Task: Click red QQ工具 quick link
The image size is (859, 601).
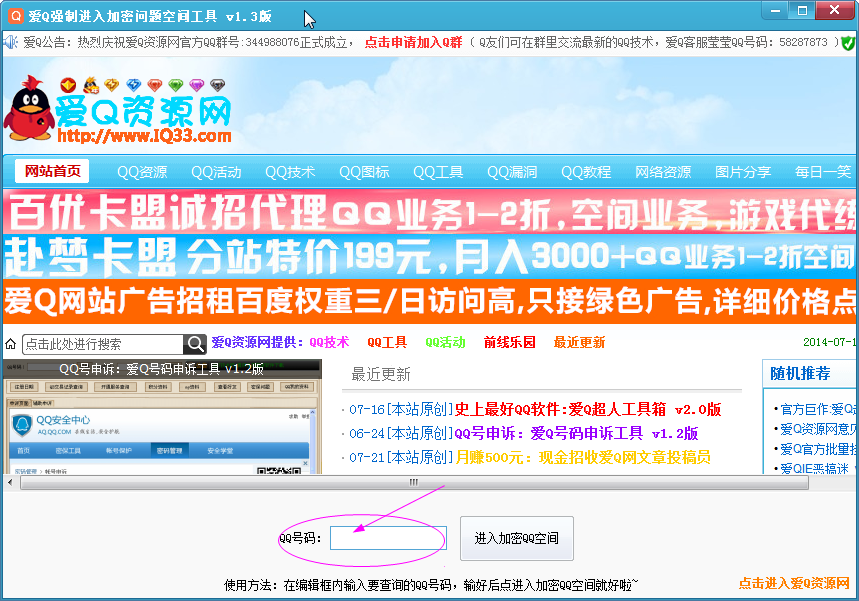Action: tap(387, 342)
